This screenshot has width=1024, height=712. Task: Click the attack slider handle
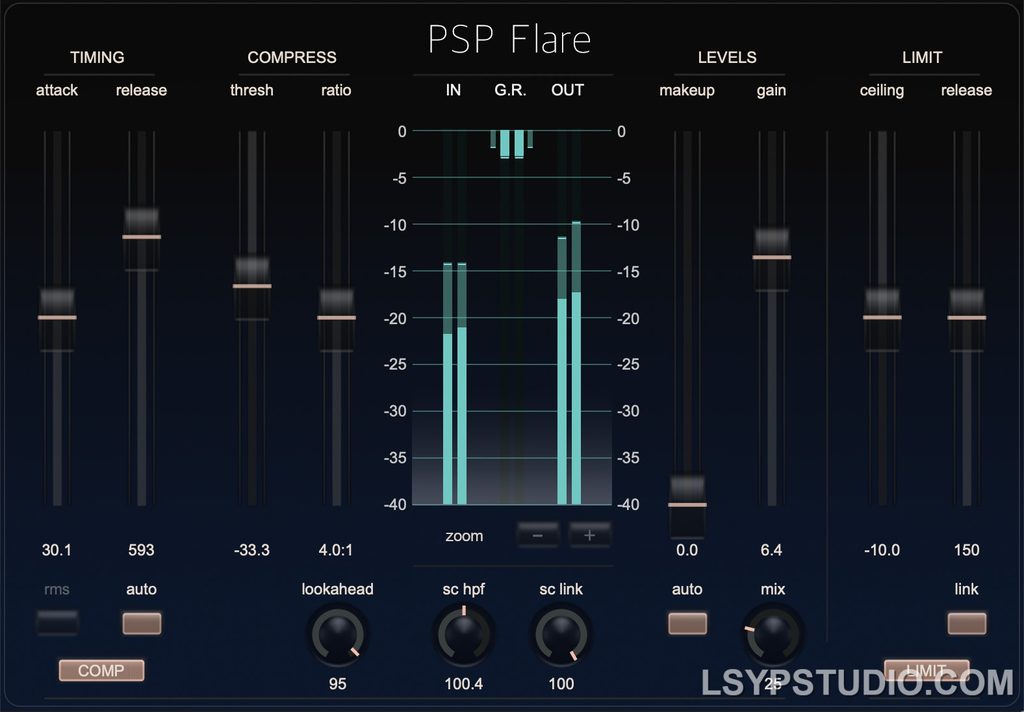(x=57, y=318)
